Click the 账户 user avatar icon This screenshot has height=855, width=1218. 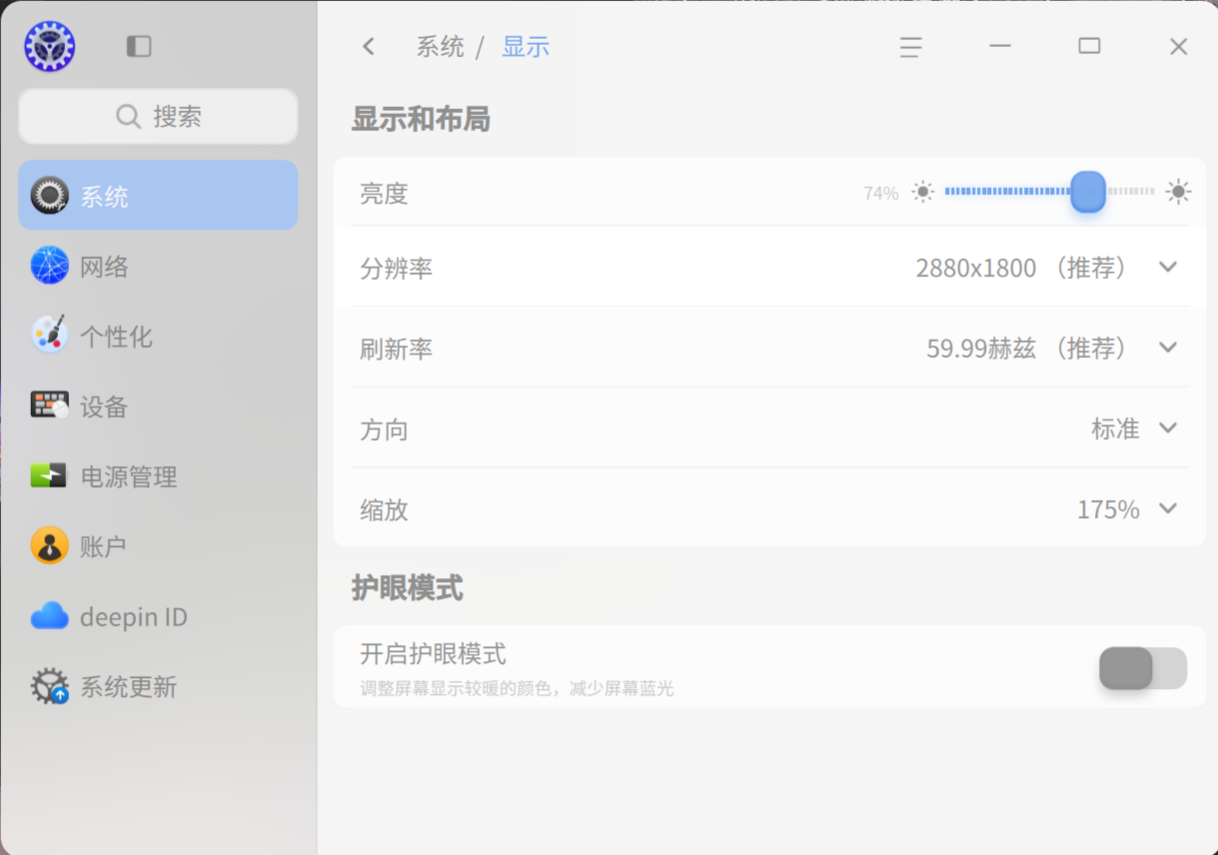(49, 546)
